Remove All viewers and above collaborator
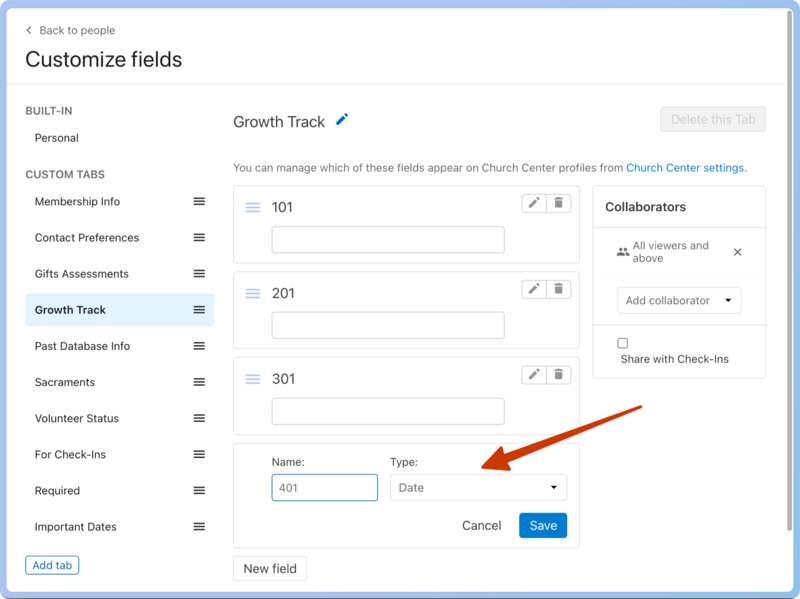 coord(738,252)
